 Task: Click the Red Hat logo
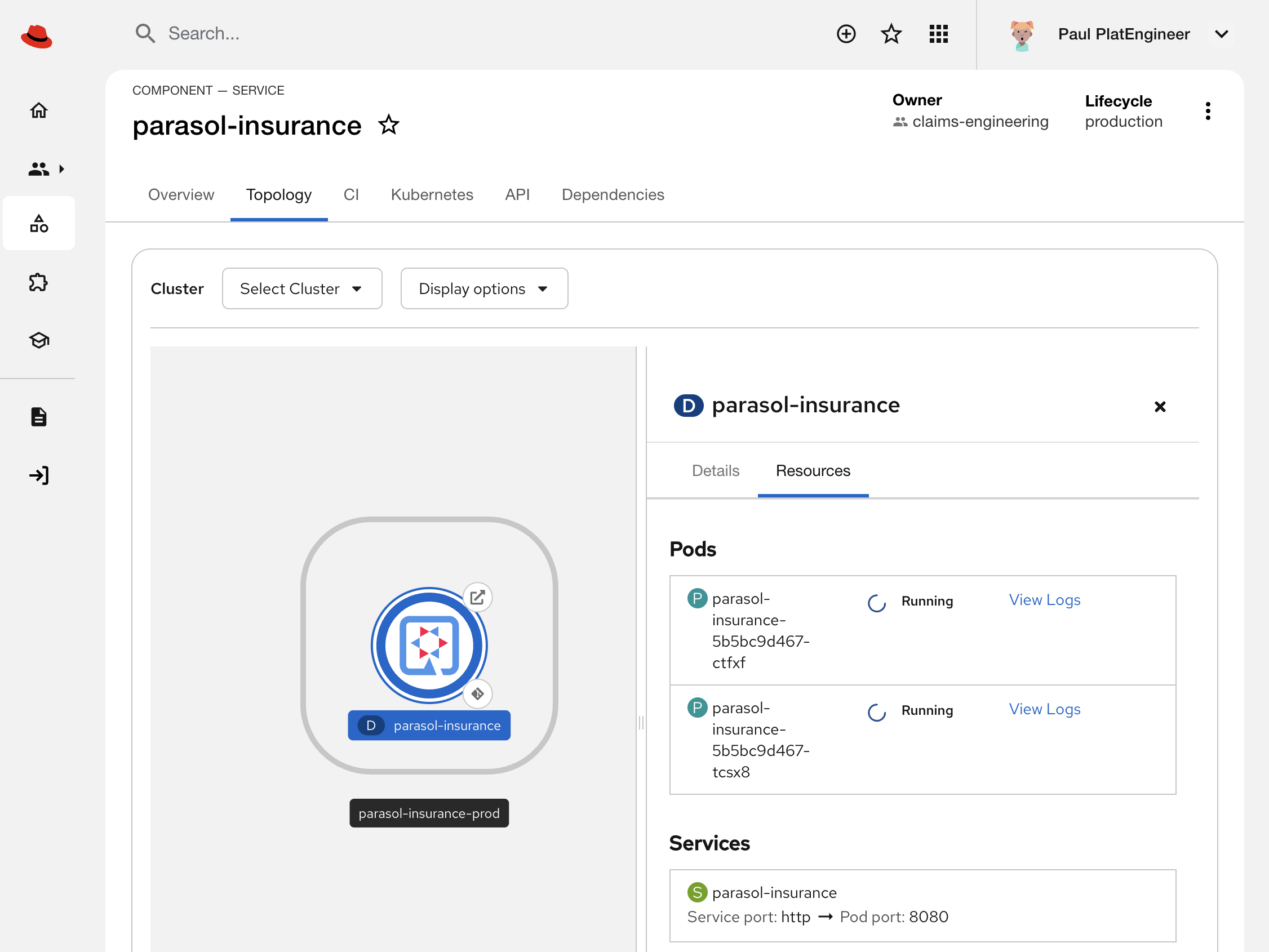point(37,37)
